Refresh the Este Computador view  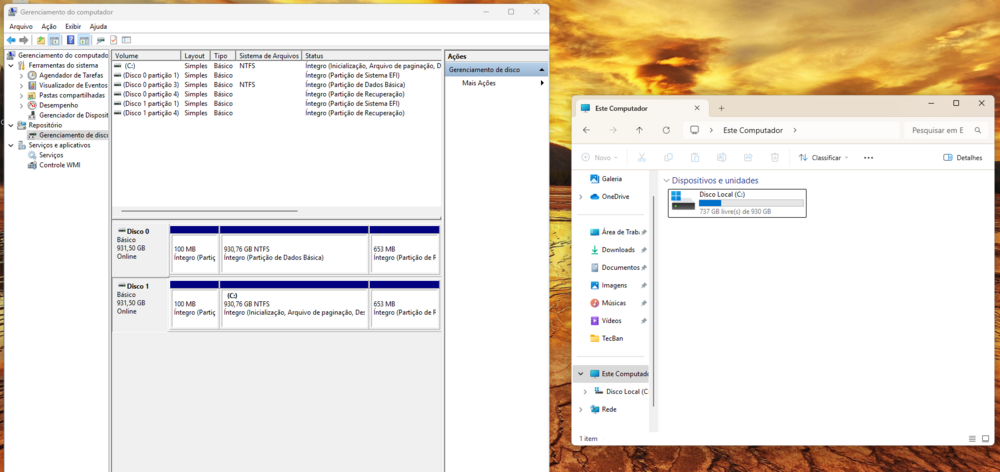pos(666,130)
